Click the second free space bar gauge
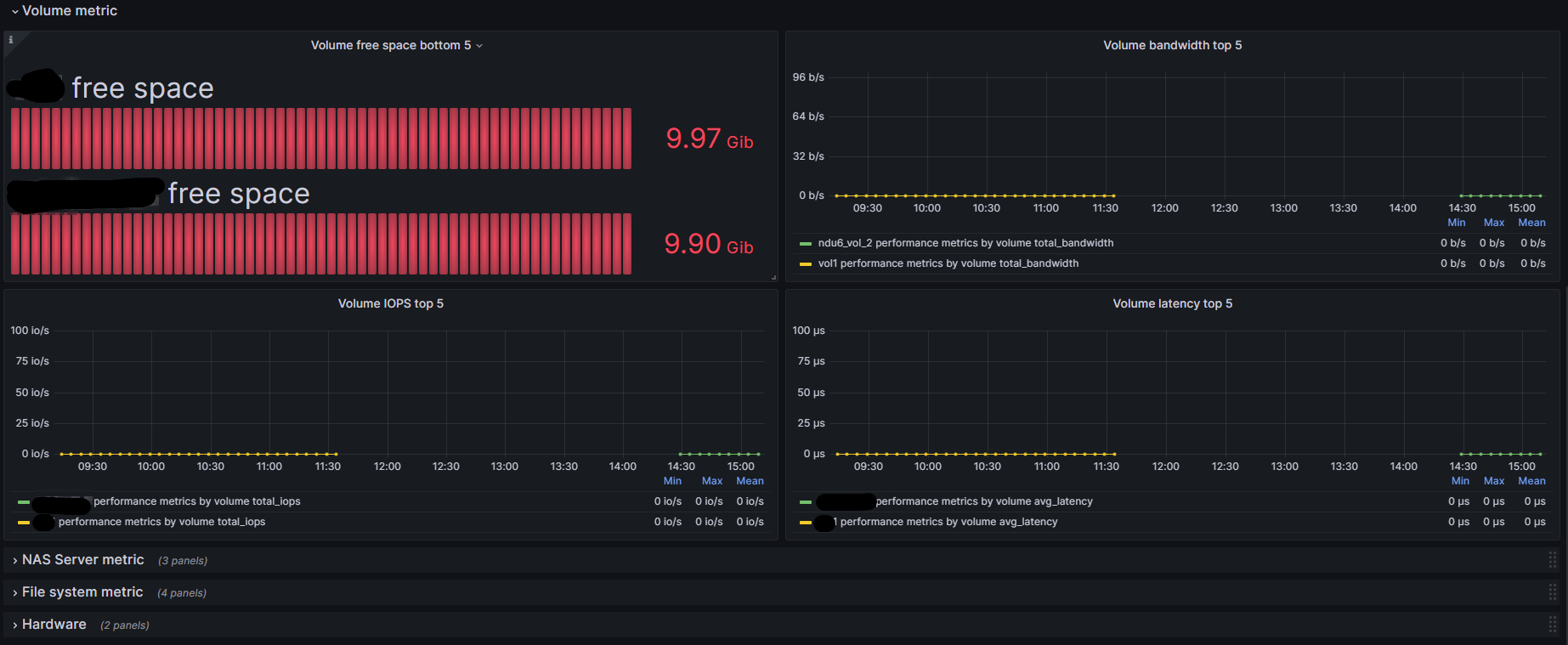The height and width of the screenshot is (645, 1568). pyautogui.click(x=321, y=244)
